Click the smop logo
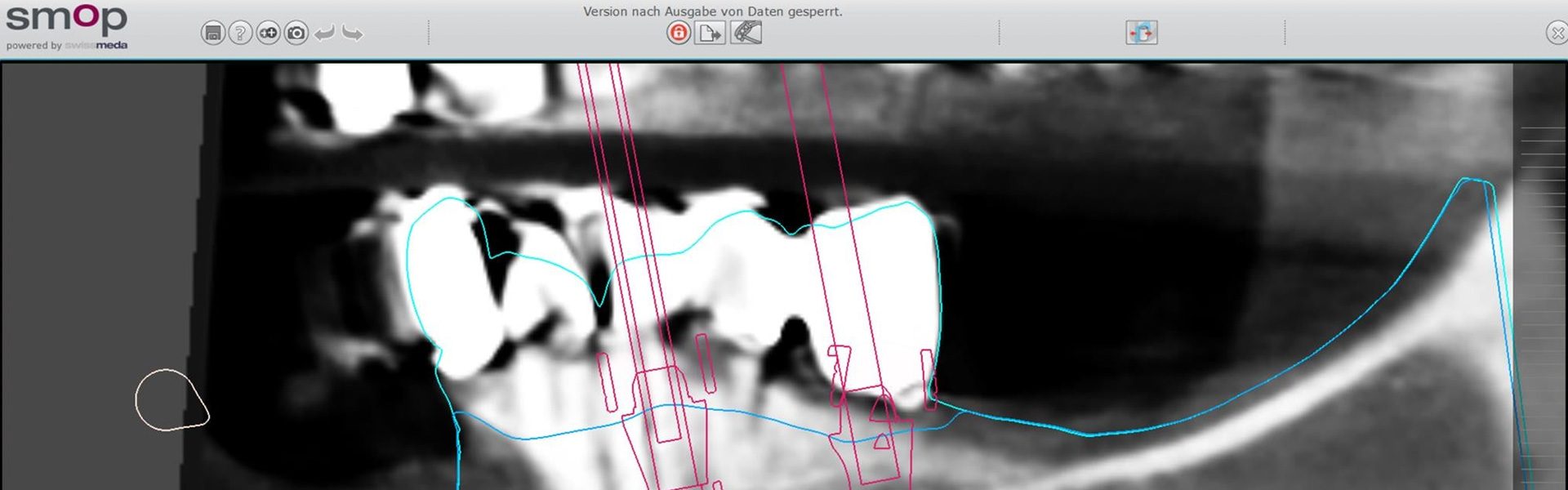 66,18
